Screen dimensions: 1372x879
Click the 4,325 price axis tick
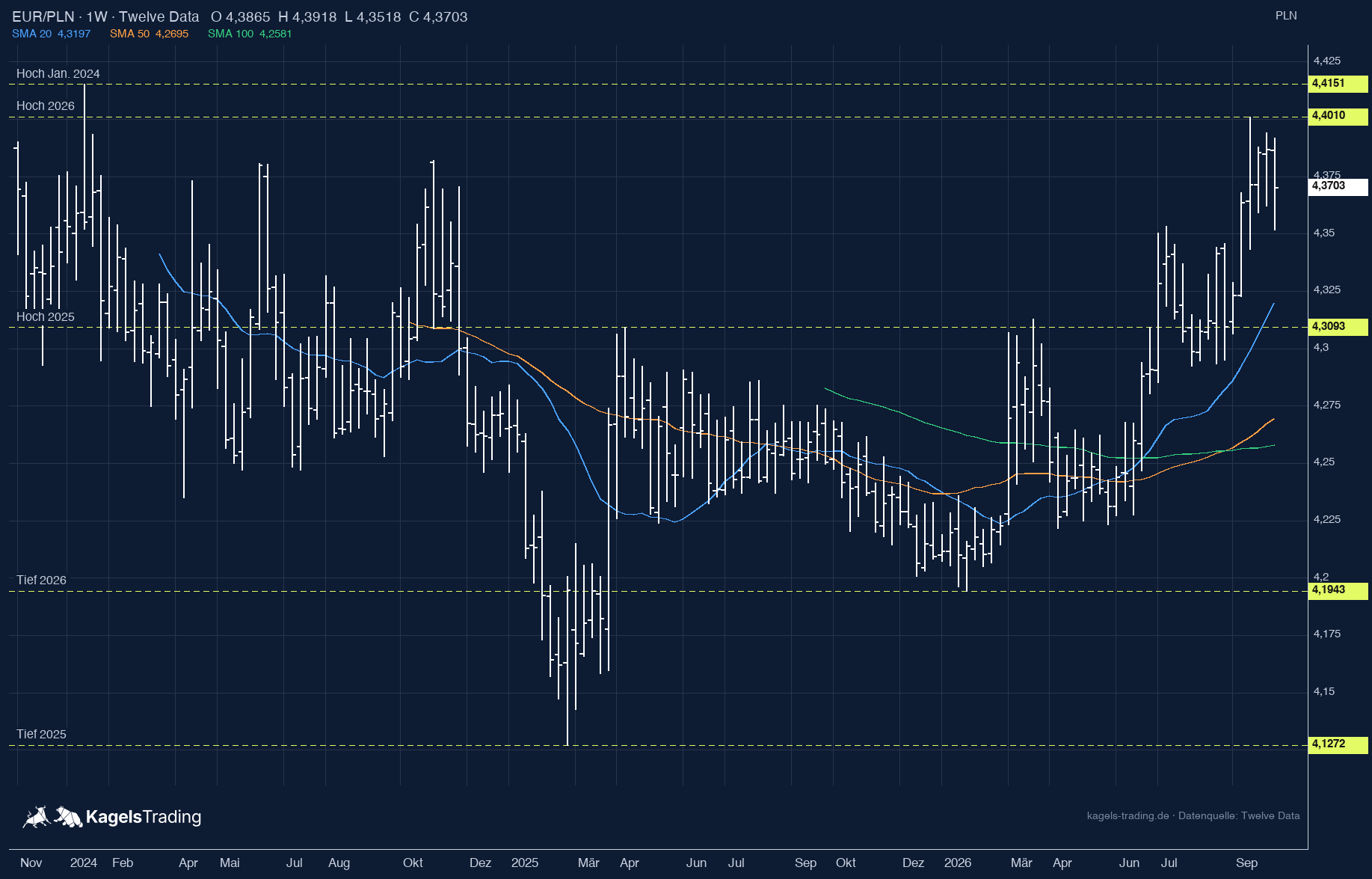coord(1327,290)
